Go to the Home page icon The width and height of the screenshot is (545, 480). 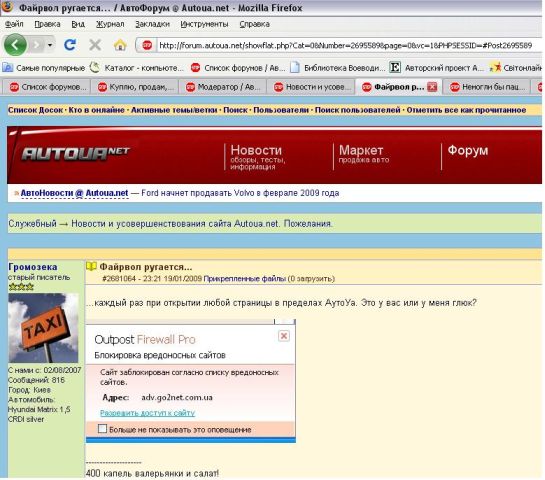120,45
